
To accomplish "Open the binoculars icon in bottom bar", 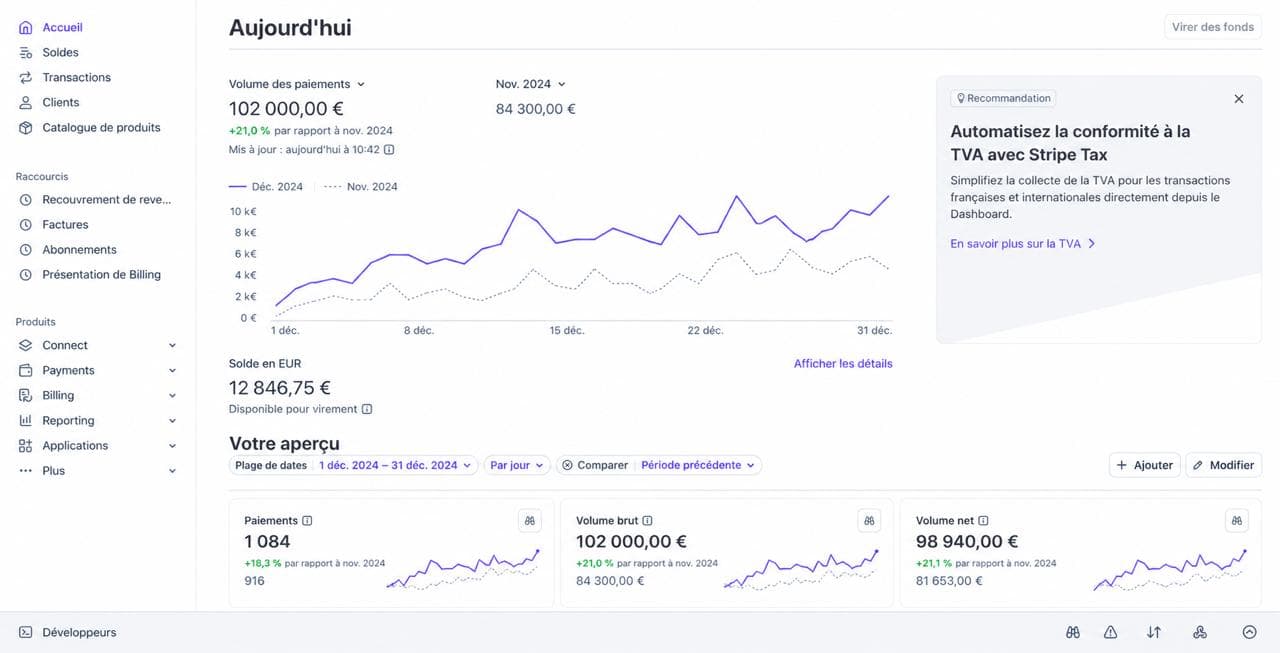I will [1073, 632].
